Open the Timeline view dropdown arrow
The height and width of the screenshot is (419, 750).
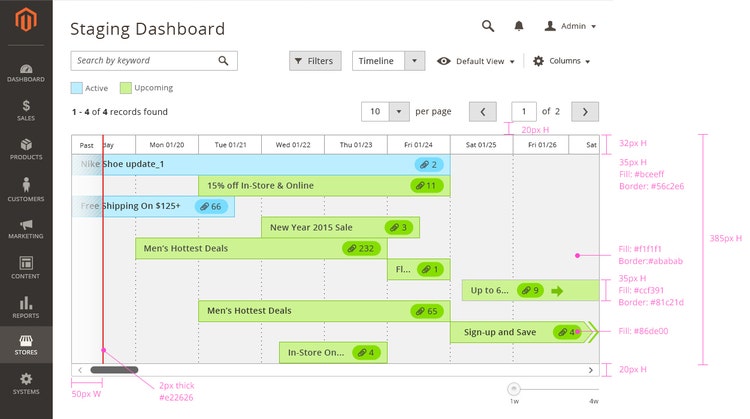click(416, 61)
